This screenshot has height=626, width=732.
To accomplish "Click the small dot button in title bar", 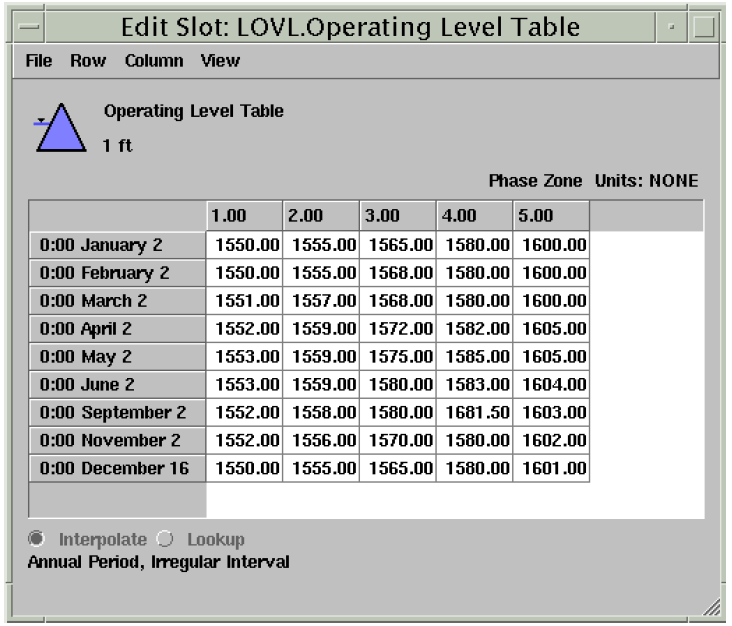I will coord(672,27).
